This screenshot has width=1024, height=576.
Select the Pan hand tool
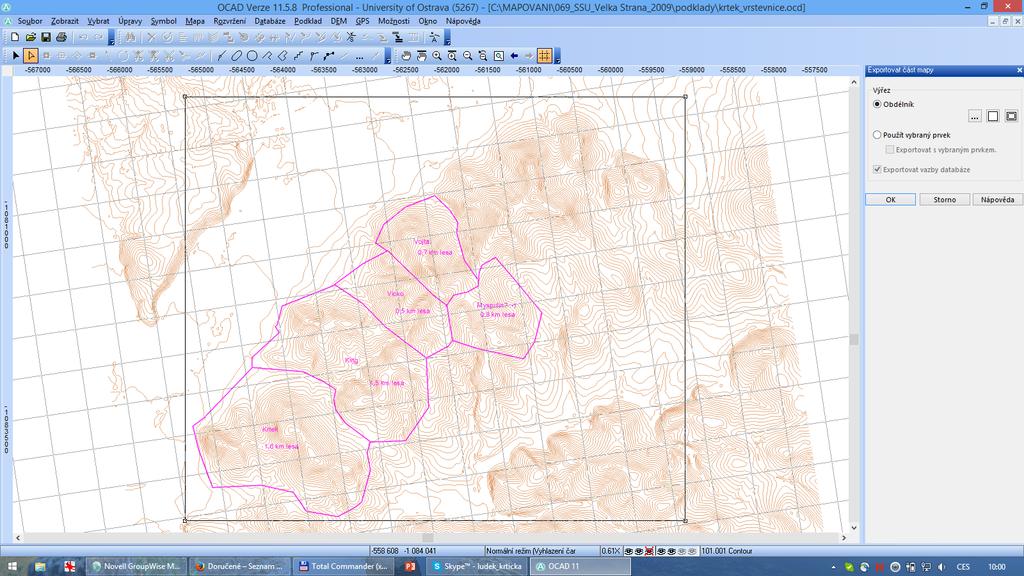click(x=406, y=56)
